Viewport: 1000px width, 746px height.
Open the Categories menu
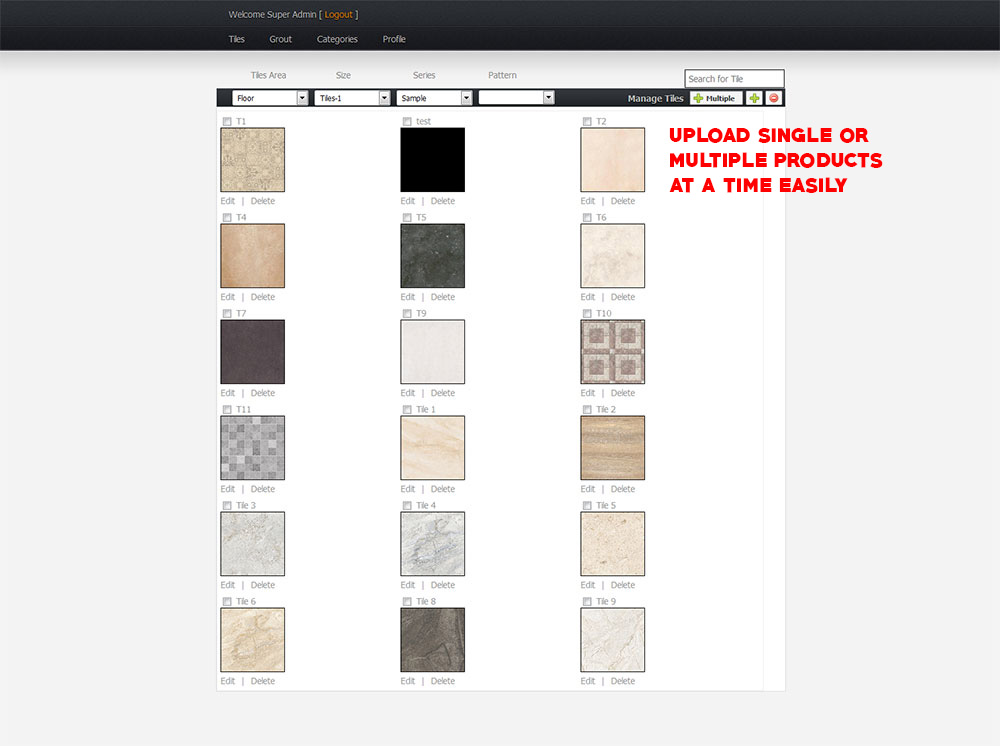(337, 39)
